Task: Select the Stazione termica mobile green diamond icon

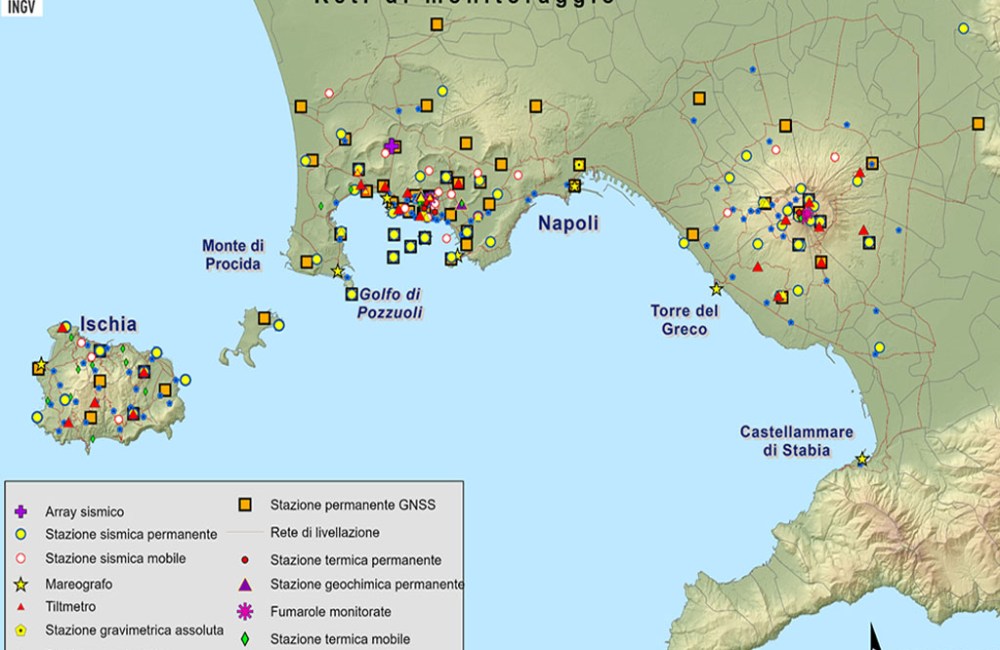Action: tap(245, 638)
